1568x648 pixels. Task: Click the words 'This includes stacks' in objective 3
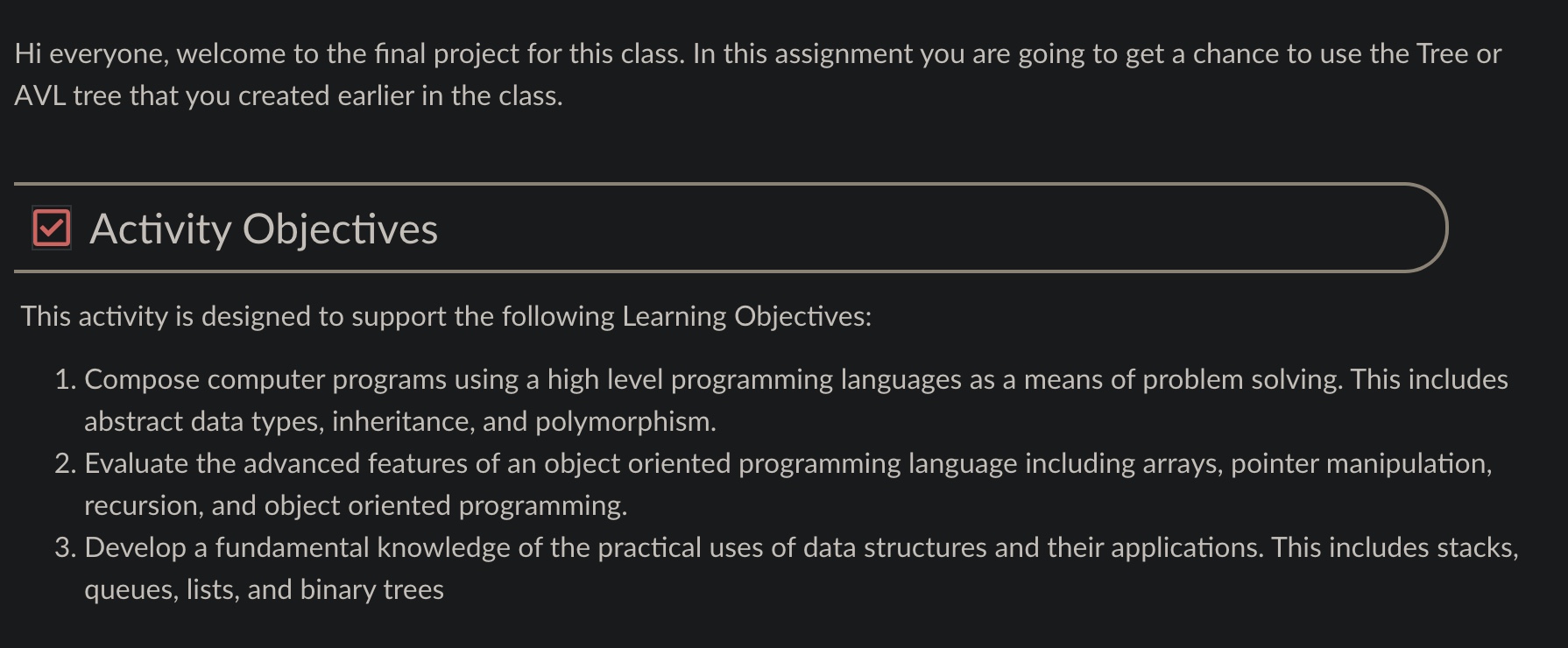tap(1395, 547)
